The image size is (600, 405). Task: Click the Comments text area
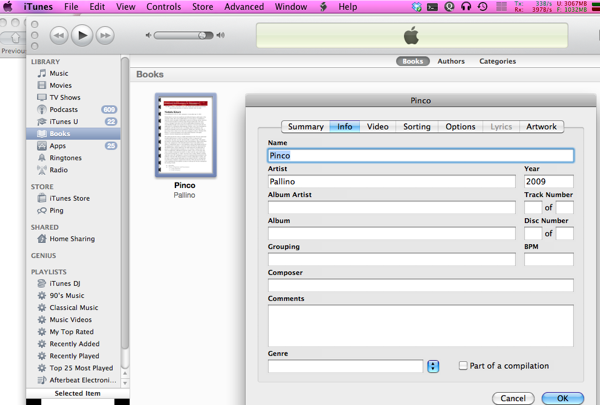421,326
